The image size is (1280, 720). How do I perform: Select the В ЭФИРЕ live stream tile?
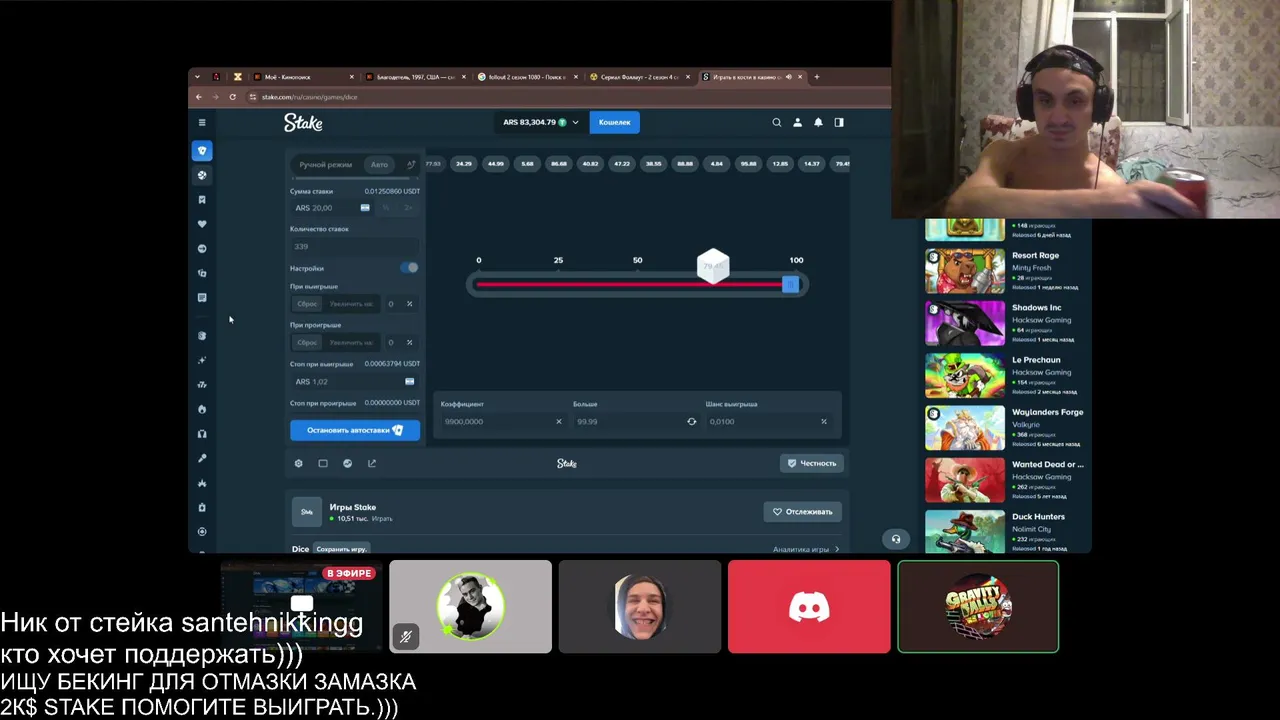(x=301, y=607)
